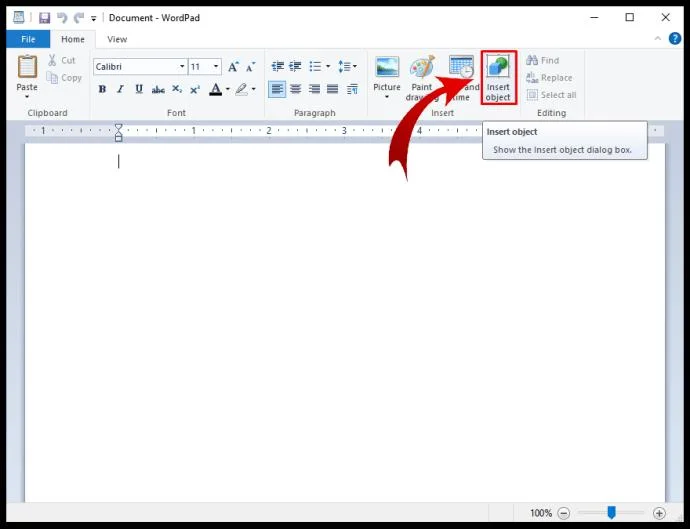Toggle Superscript formatting
Screen dimensions: 690x529
[x=195, y=89]
